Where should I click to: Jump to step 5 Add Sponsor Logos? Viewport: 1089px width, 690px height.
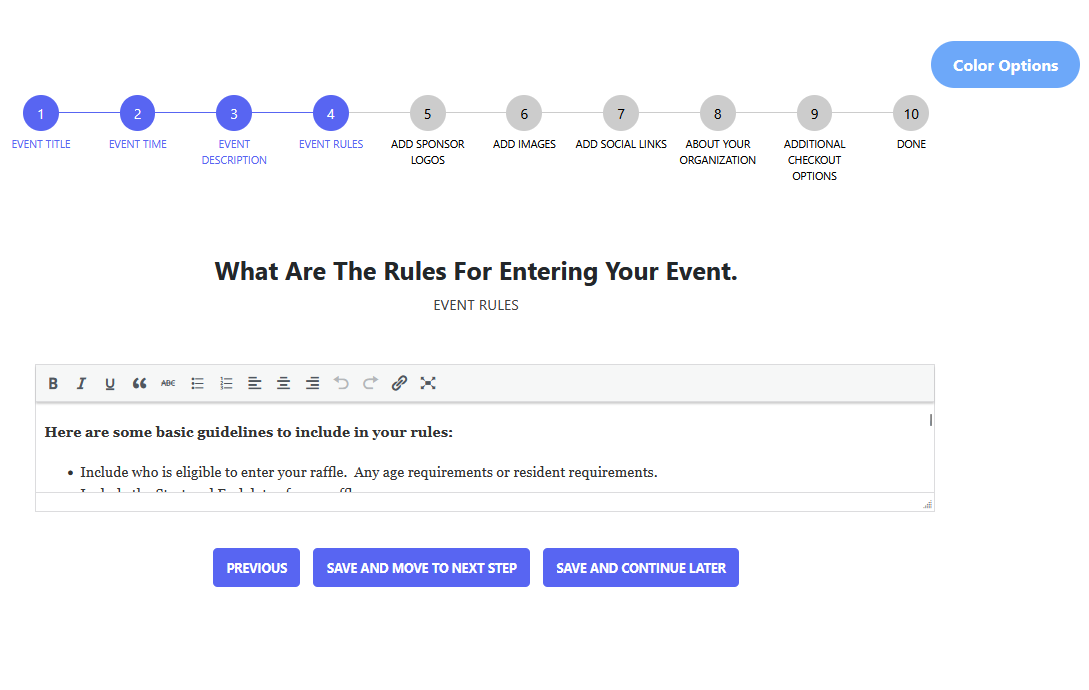tap(427, 114)
